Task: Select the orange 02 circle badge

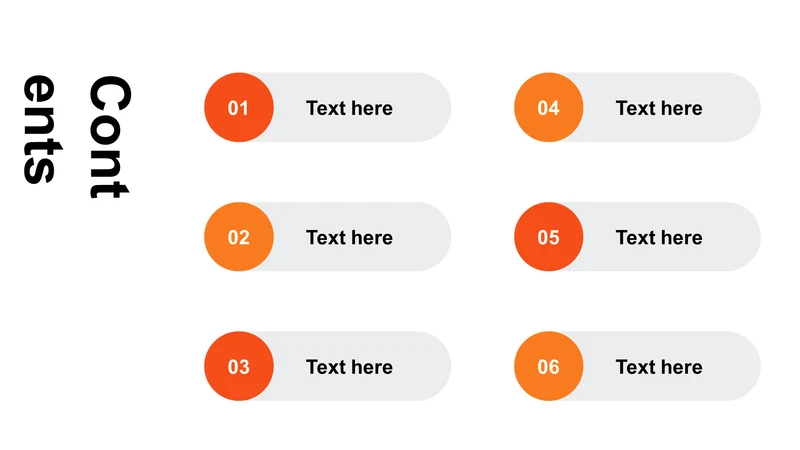Action: pyautogui.click(x=238, y=237)
